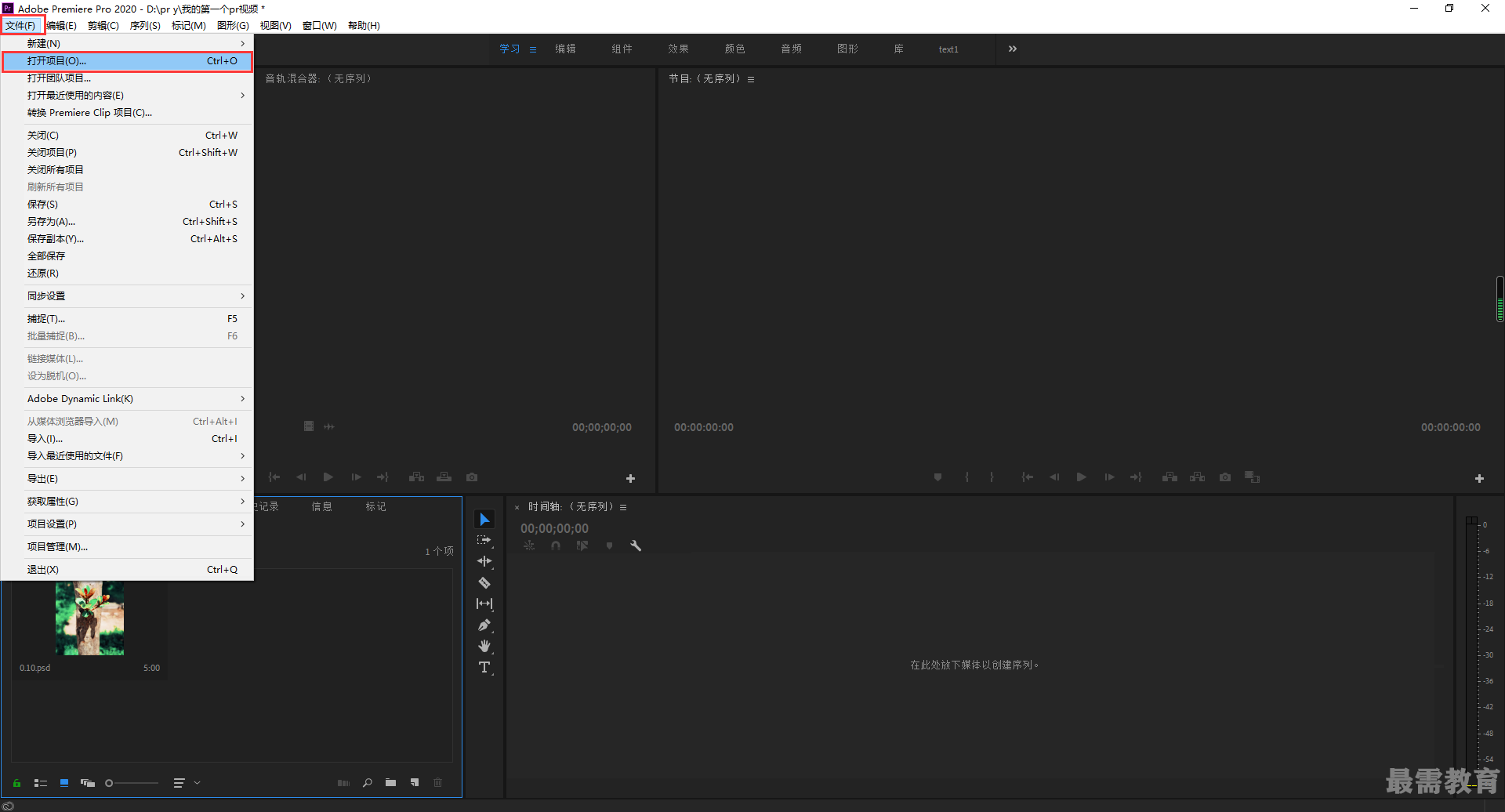This screenshot has height=812, width=1505.
Task: Select the Slip tool
Action: [484, 604]
